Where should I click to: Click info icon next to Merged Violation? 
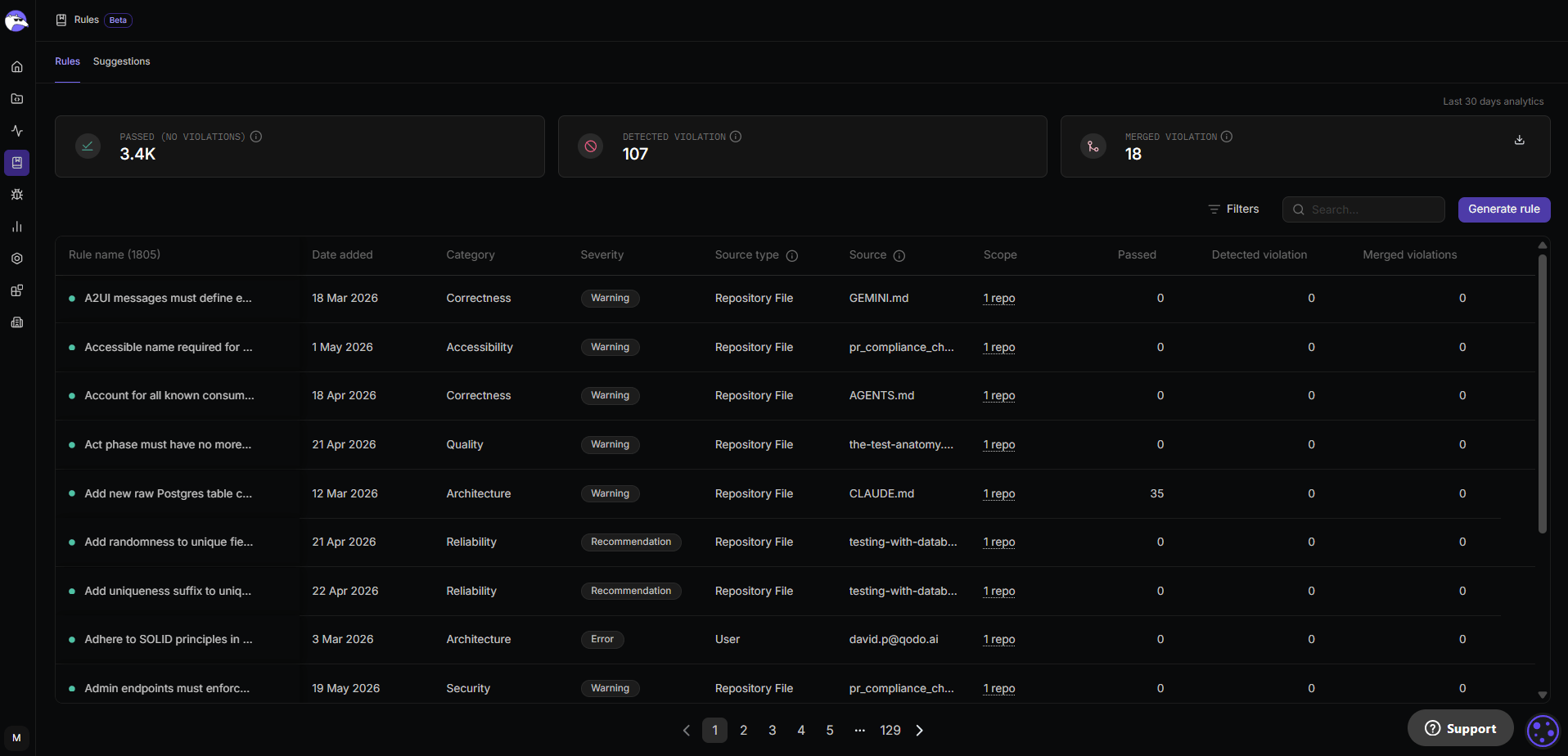(x=1227, y=137)
